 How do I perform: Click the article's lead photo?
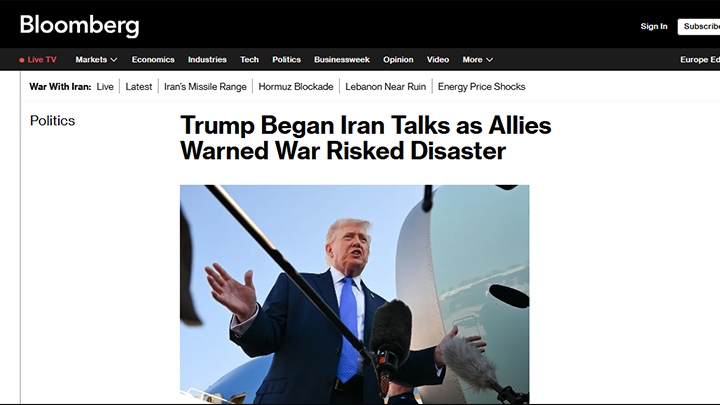click(354, 294)
